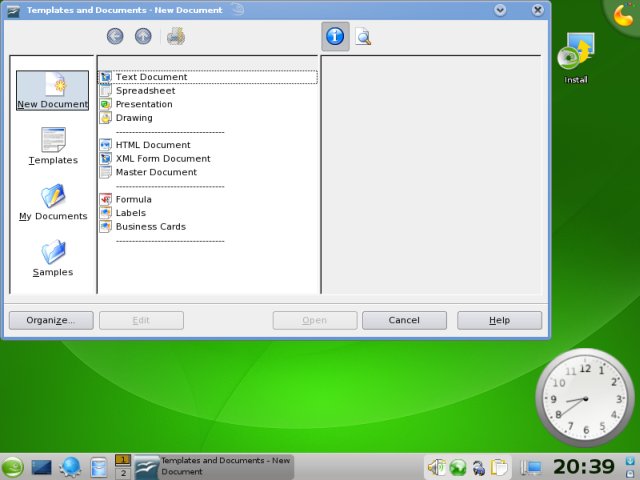Open the Install icon on the desktop
640x480 pixels.
point(576,60)
